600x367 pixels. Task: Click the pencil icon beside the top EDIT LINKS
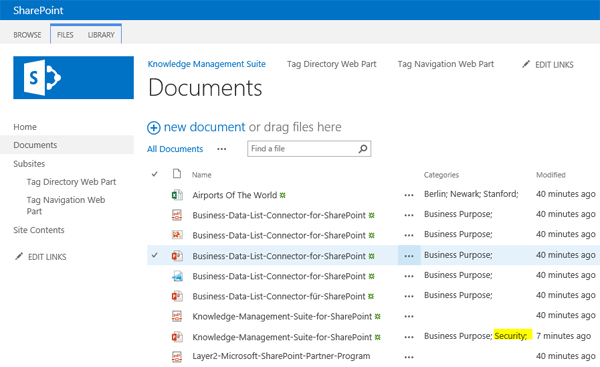click(526, 64)
